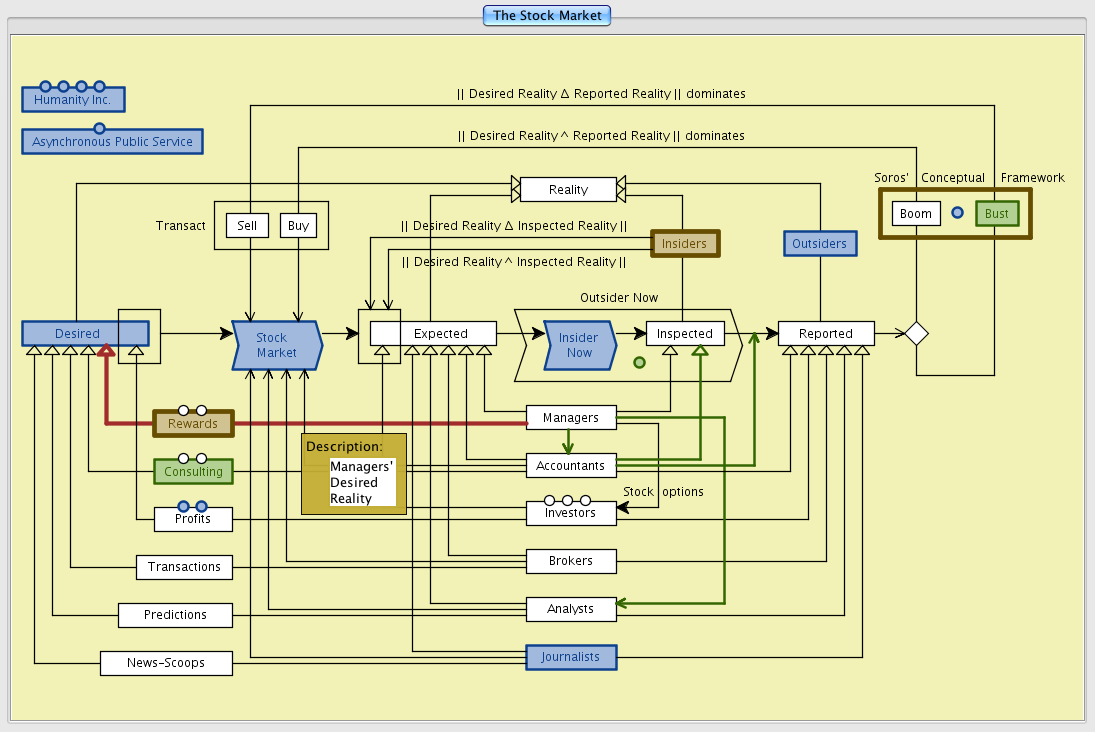Click the green circle below Insider Now

pyautogui.click(x=639, y=363)
